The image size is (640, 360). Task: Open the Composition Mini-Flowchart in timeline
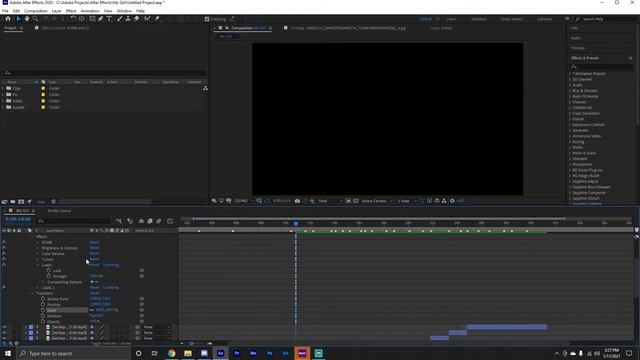pos(119,221)
